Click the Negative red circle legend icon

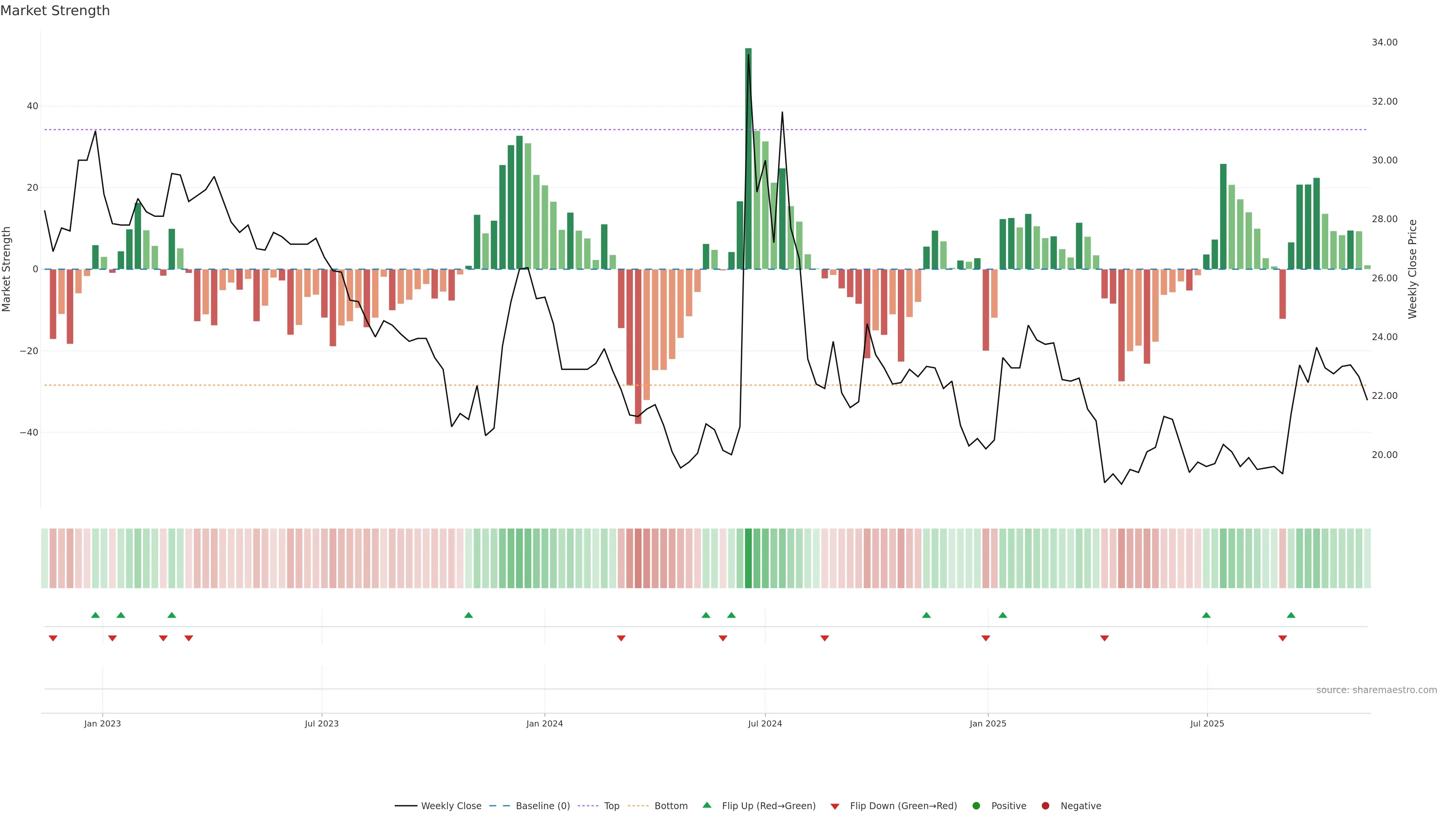(1045, 806)
